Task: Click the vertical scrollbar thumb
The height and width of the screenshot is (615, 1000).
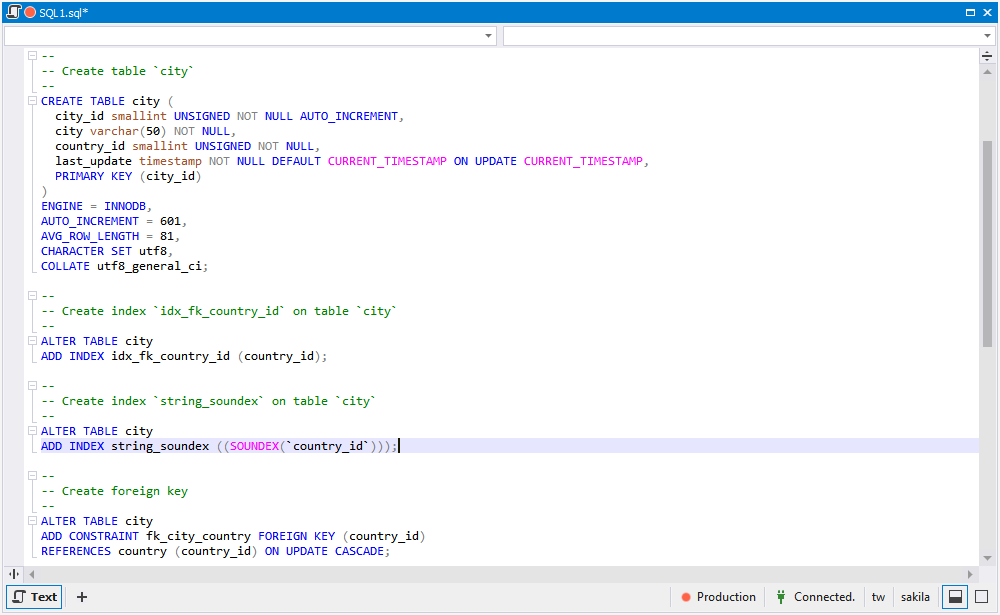Action: tap(987, 243)
